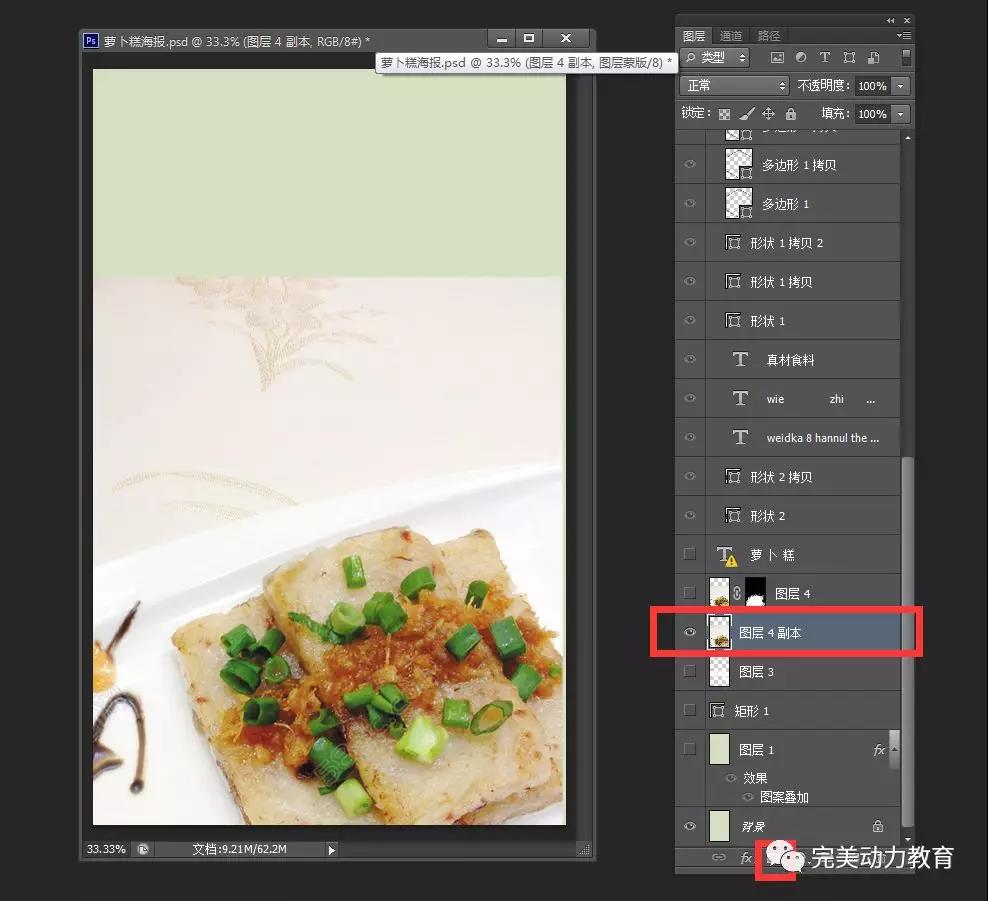Click the 图层 4 layer mask thumbnail
The width and height of the screenshot is (988, 901).
click(755, 593)
